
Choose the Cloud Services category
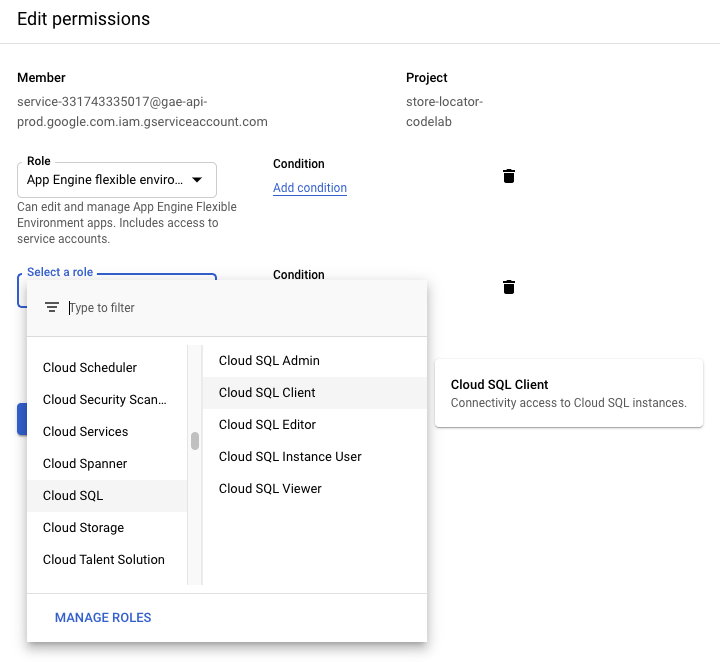pyautogui.click(x=85, y=432)
